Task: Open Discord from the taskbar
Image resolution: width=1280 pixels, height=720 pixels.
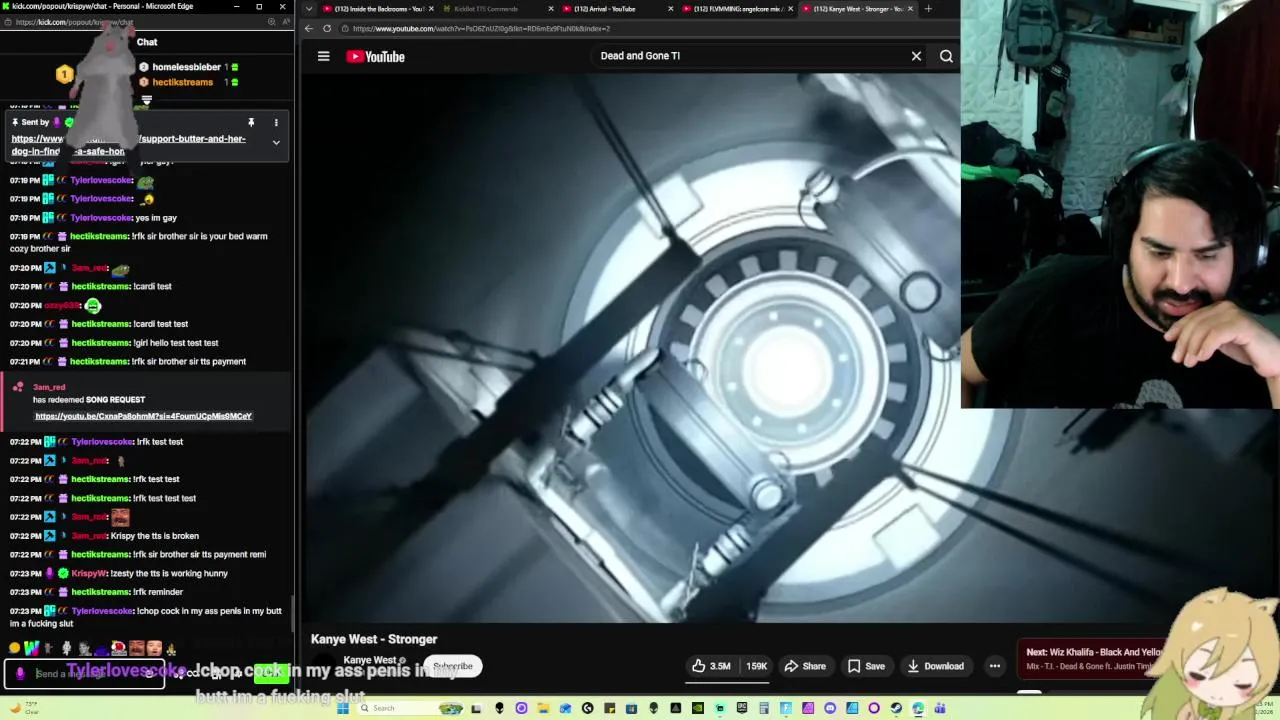Action: click(x=829, y=708)
